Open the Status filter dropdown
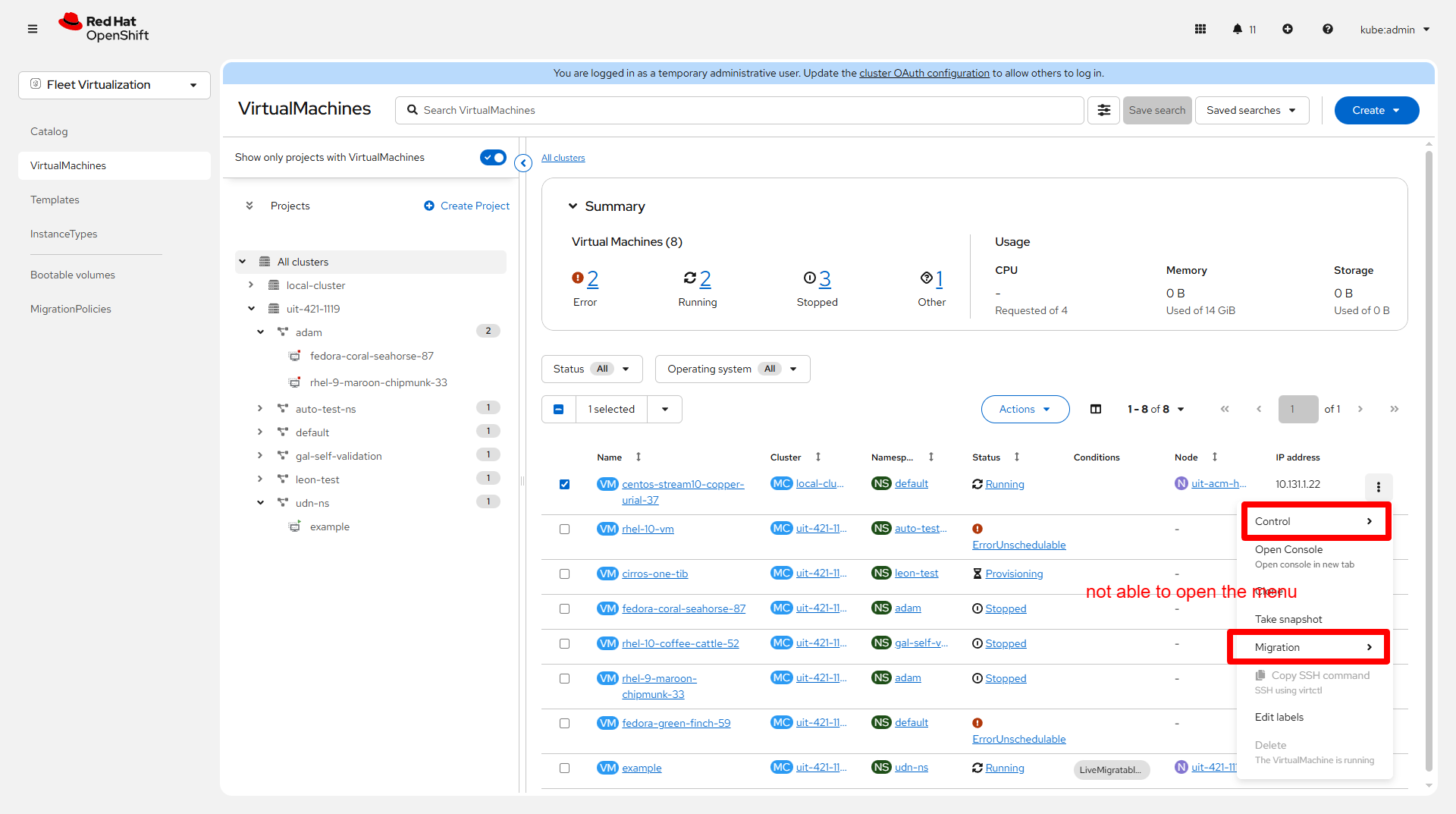Screen dimensions: 1456x814 pos(591,369)
